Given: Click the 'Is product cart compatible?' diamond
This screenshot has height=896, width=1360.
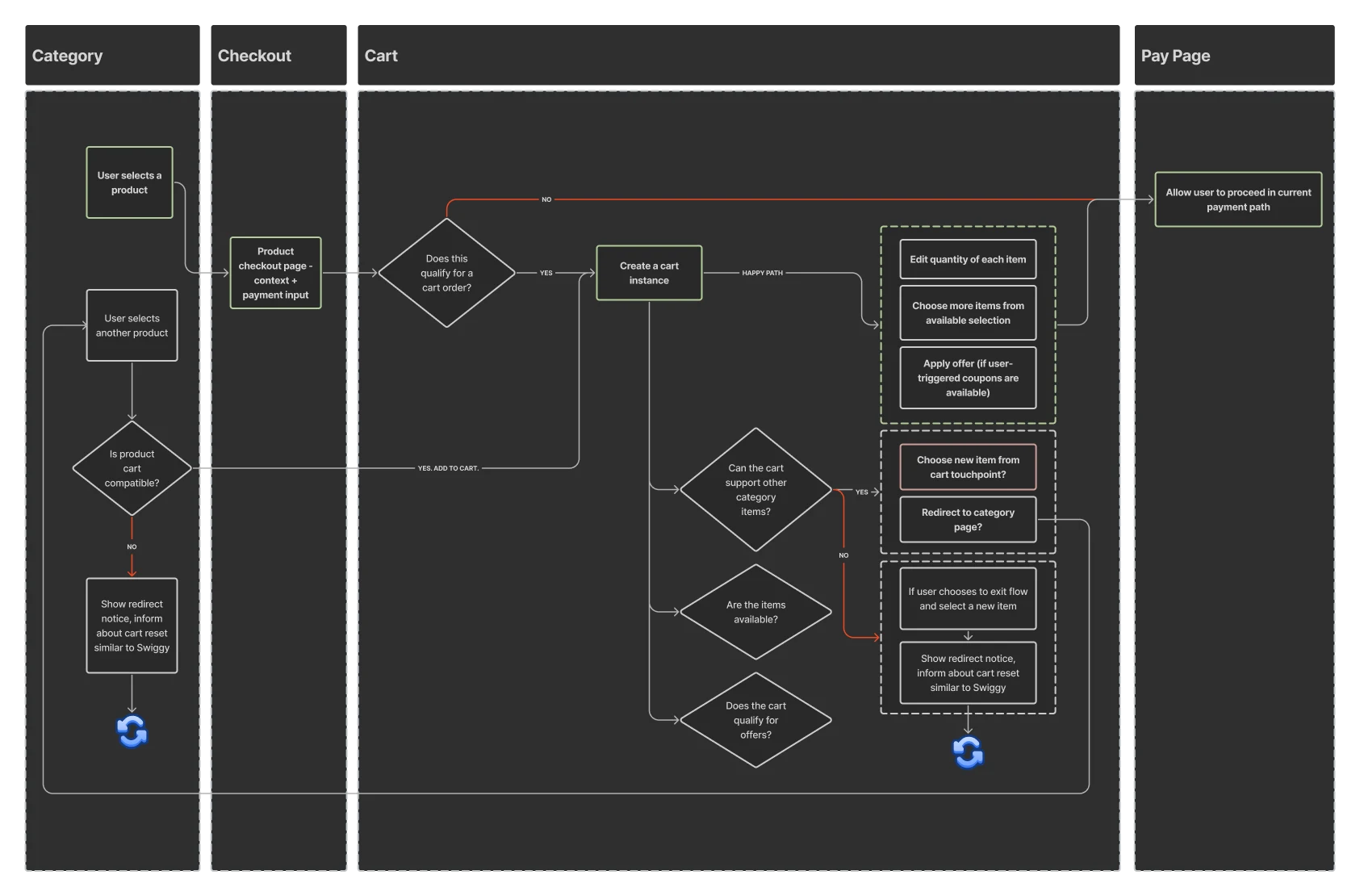Looking at the screenshot, I should tap(132, 468).
